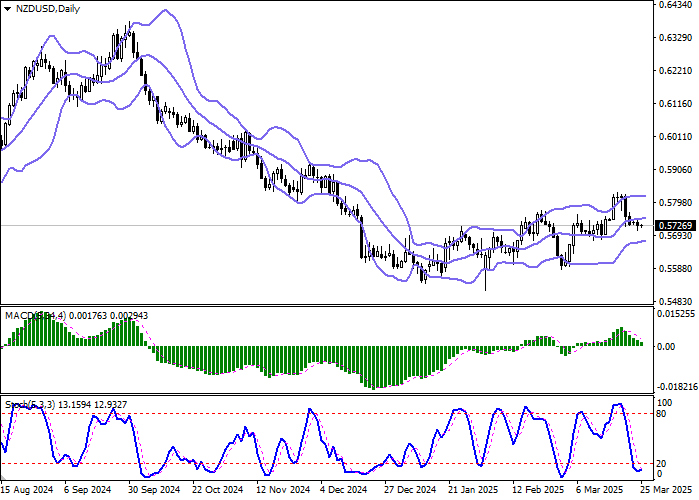Screen dimensions: 699x500
Task: Click the 15 Aug 2024 date label
Action: pos(27,491)
